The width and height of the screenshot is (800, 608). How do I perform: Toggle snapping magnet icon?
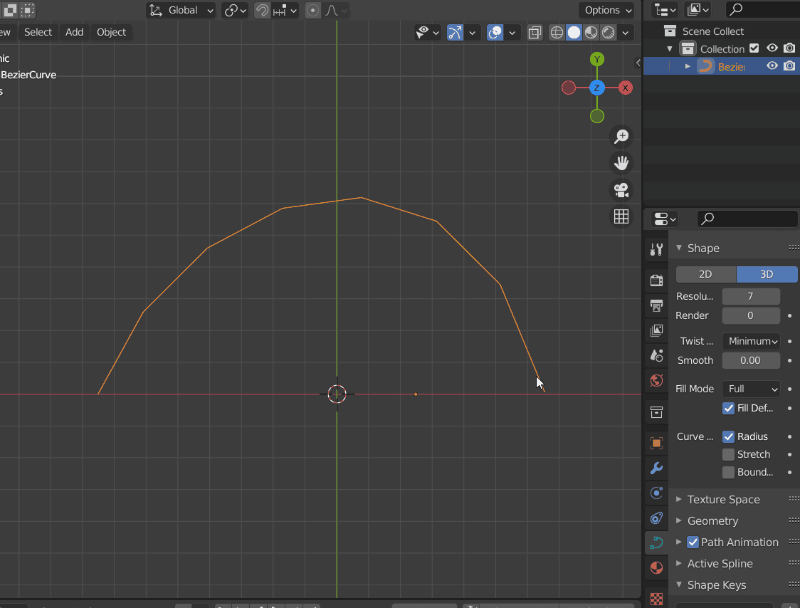262,10
